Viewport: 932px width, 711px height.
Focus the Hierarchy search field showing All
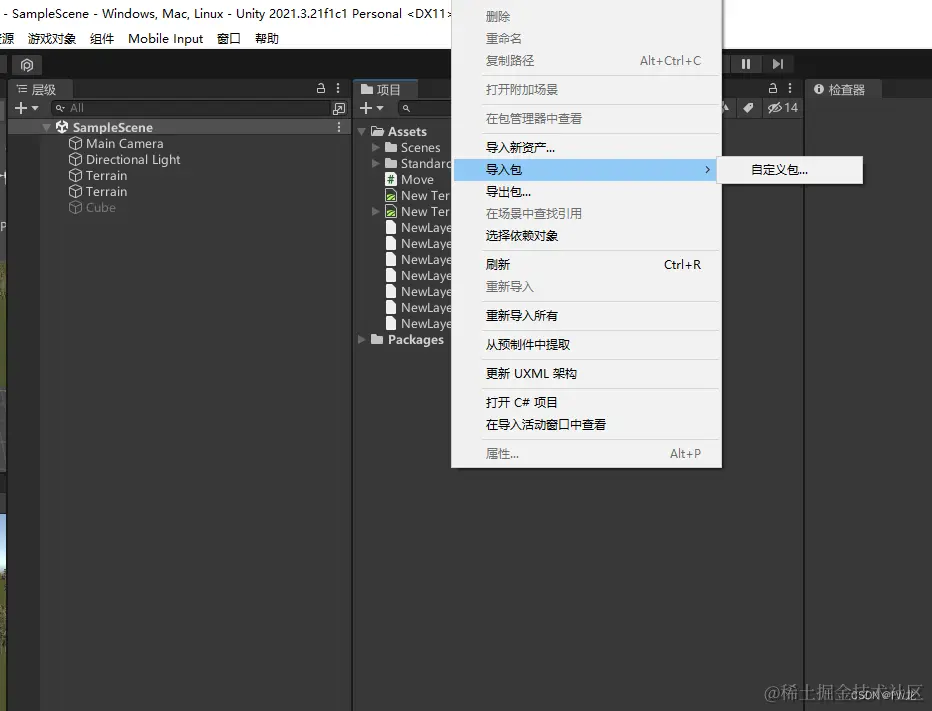click(x=190, y=108)
